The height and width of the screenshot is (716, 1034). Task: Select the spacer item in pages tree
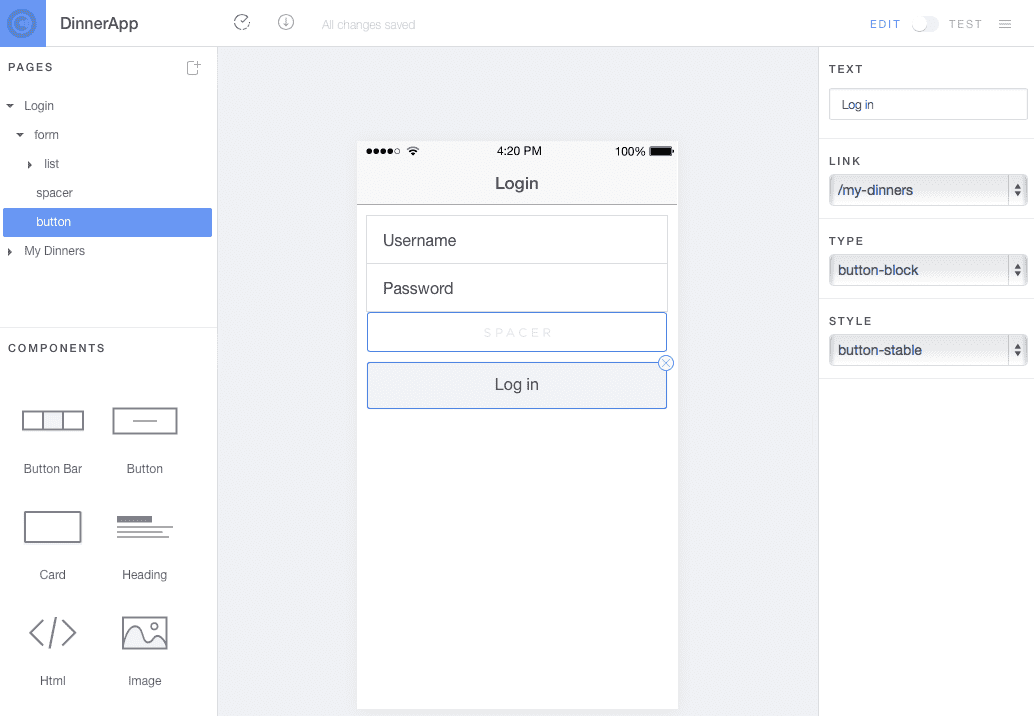pos(54,193)
